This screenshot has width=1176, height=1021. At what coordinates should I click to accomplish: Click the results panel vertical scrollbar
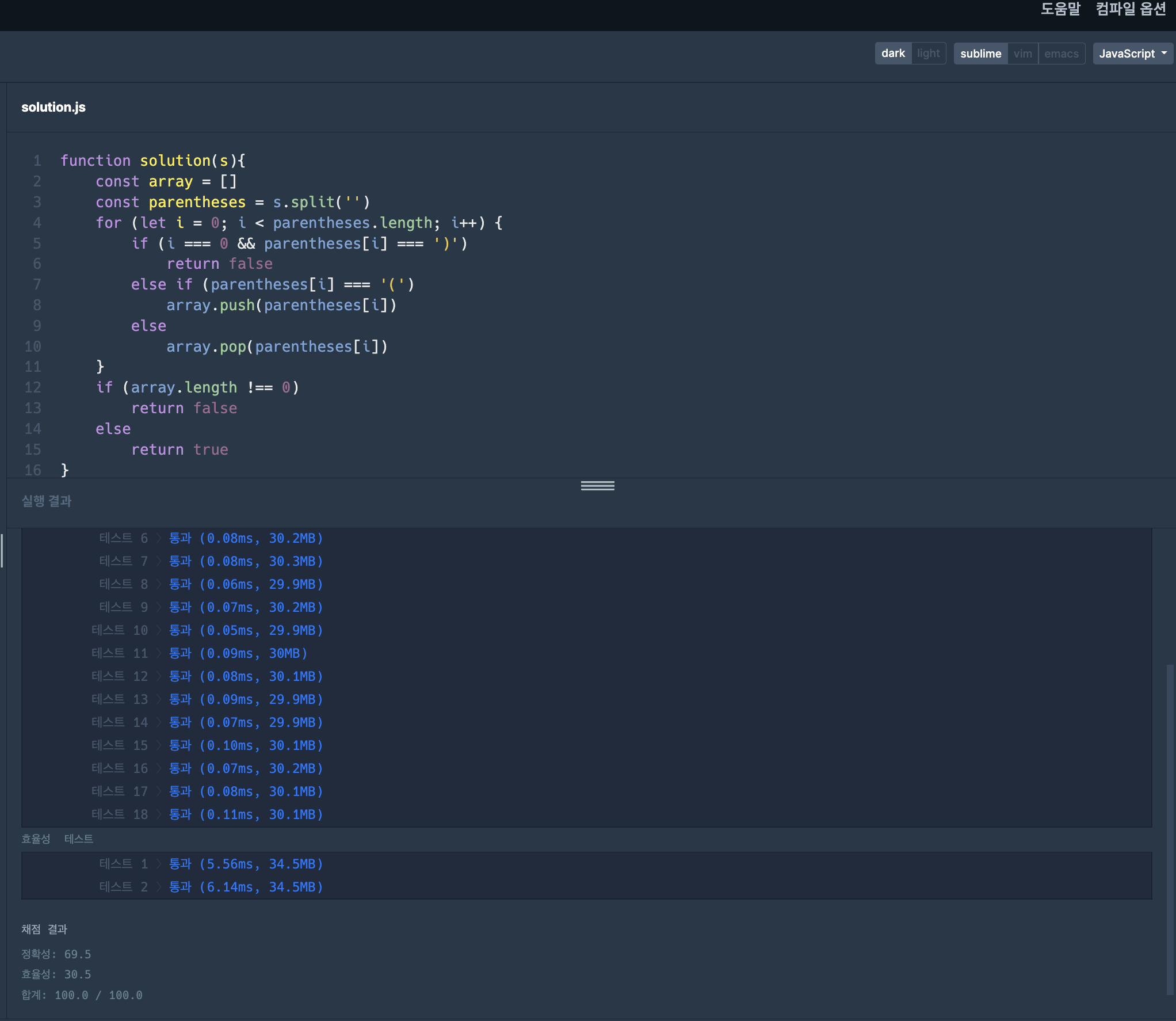1169,829
